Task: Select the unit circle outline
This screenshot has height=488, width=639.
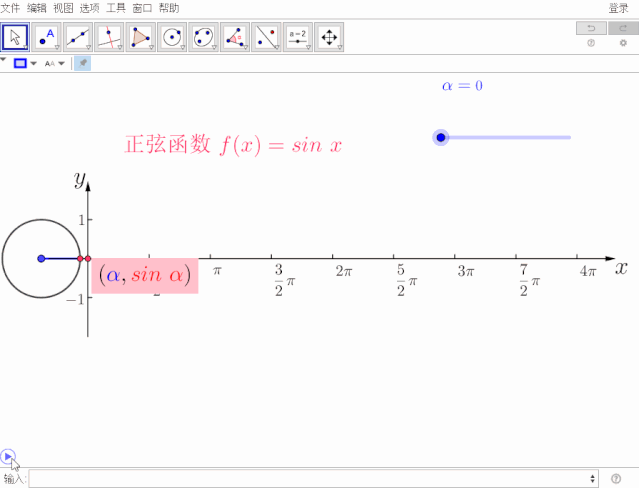Action: pyautogui.click(x=41, y=219)
